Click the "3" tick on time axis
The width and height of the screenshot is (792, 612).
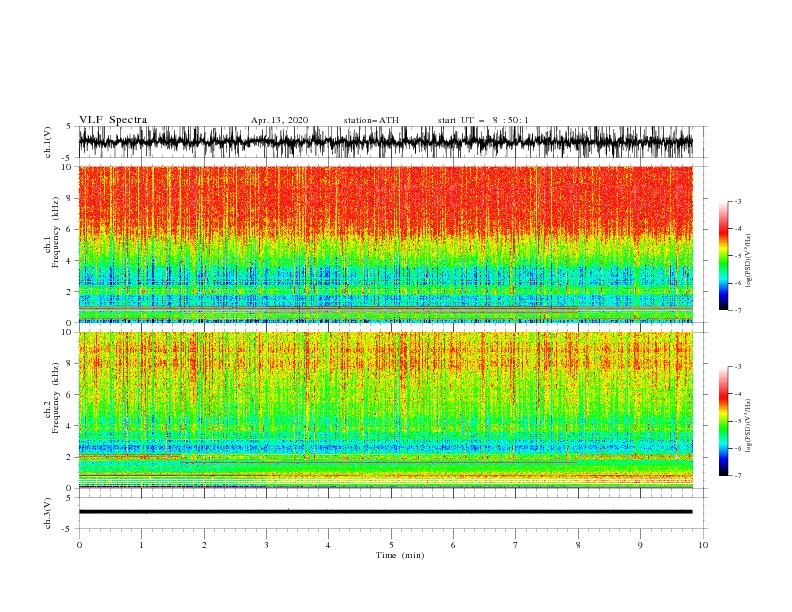tap(266, 545)
